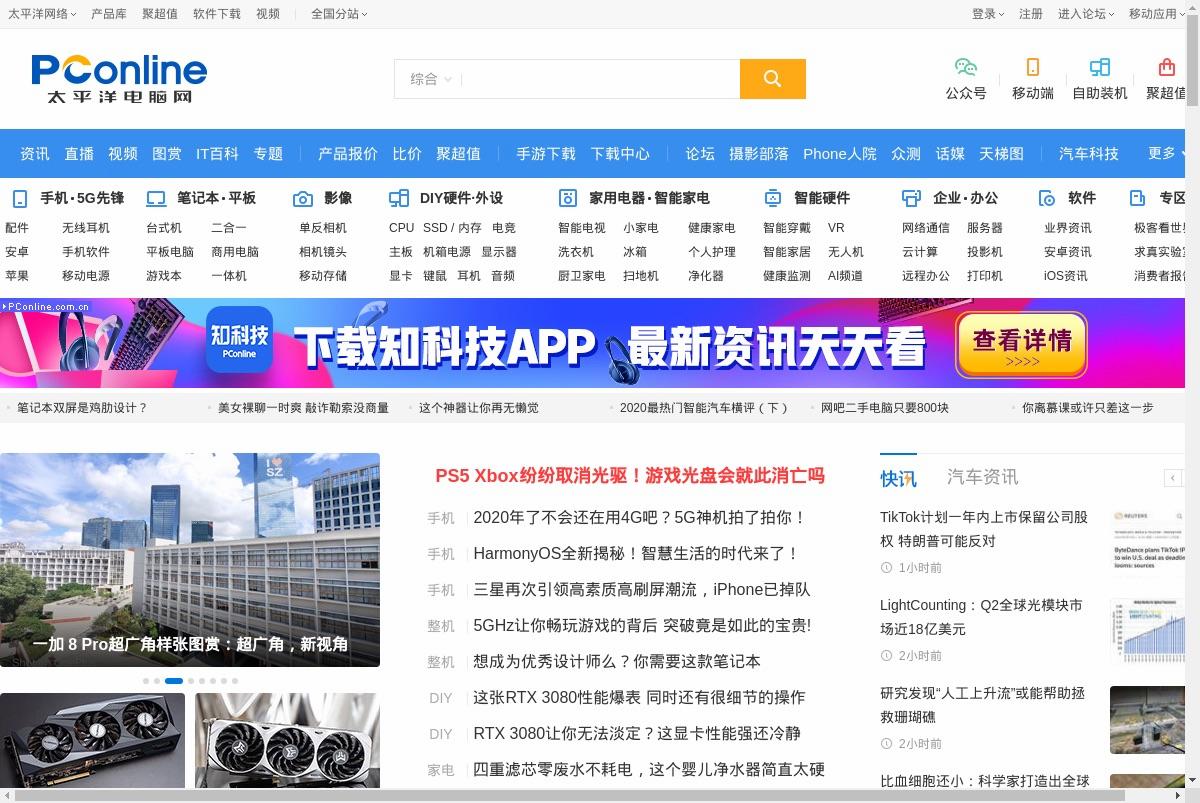Image resolution: width=1200 pixels, height=803 pixels.
Task: Open the black triple-fan graphics card thumbnail
Action: [x=92, y=741]
